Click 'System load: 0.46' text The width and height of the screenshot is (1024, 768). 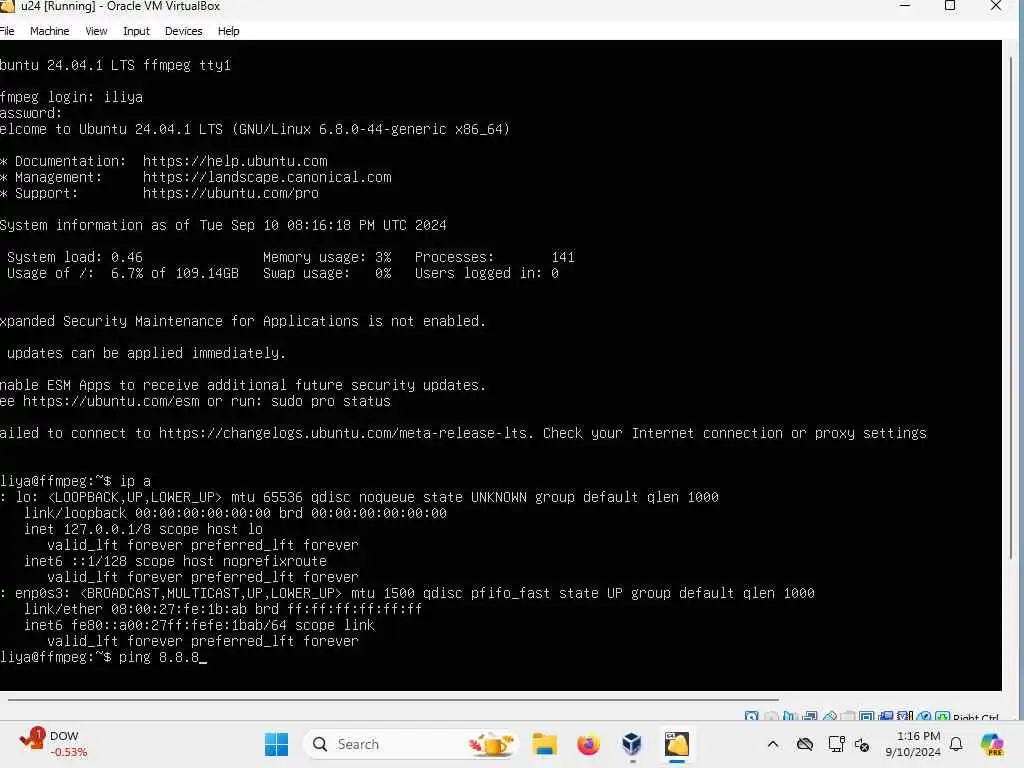tap(74, 257)
